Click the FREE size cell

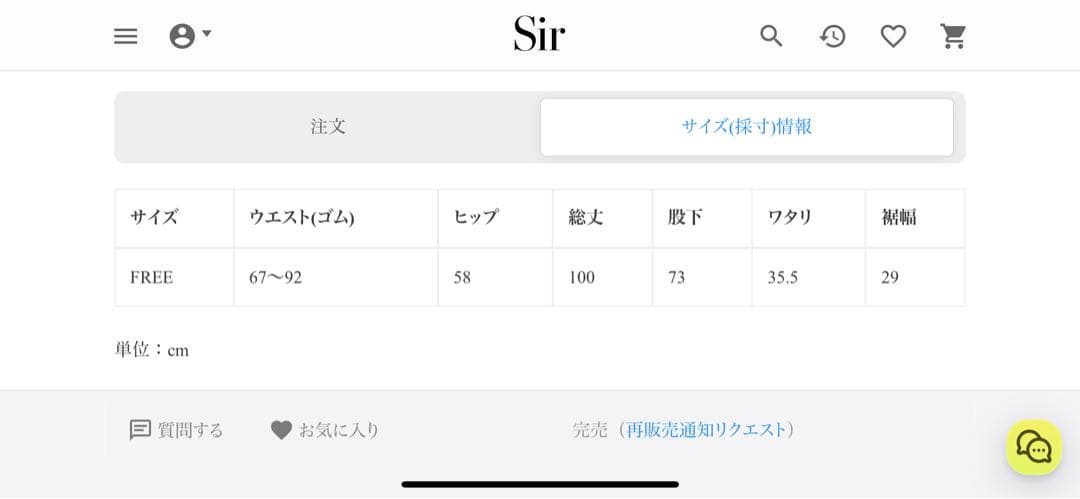(x=152, y=277)
